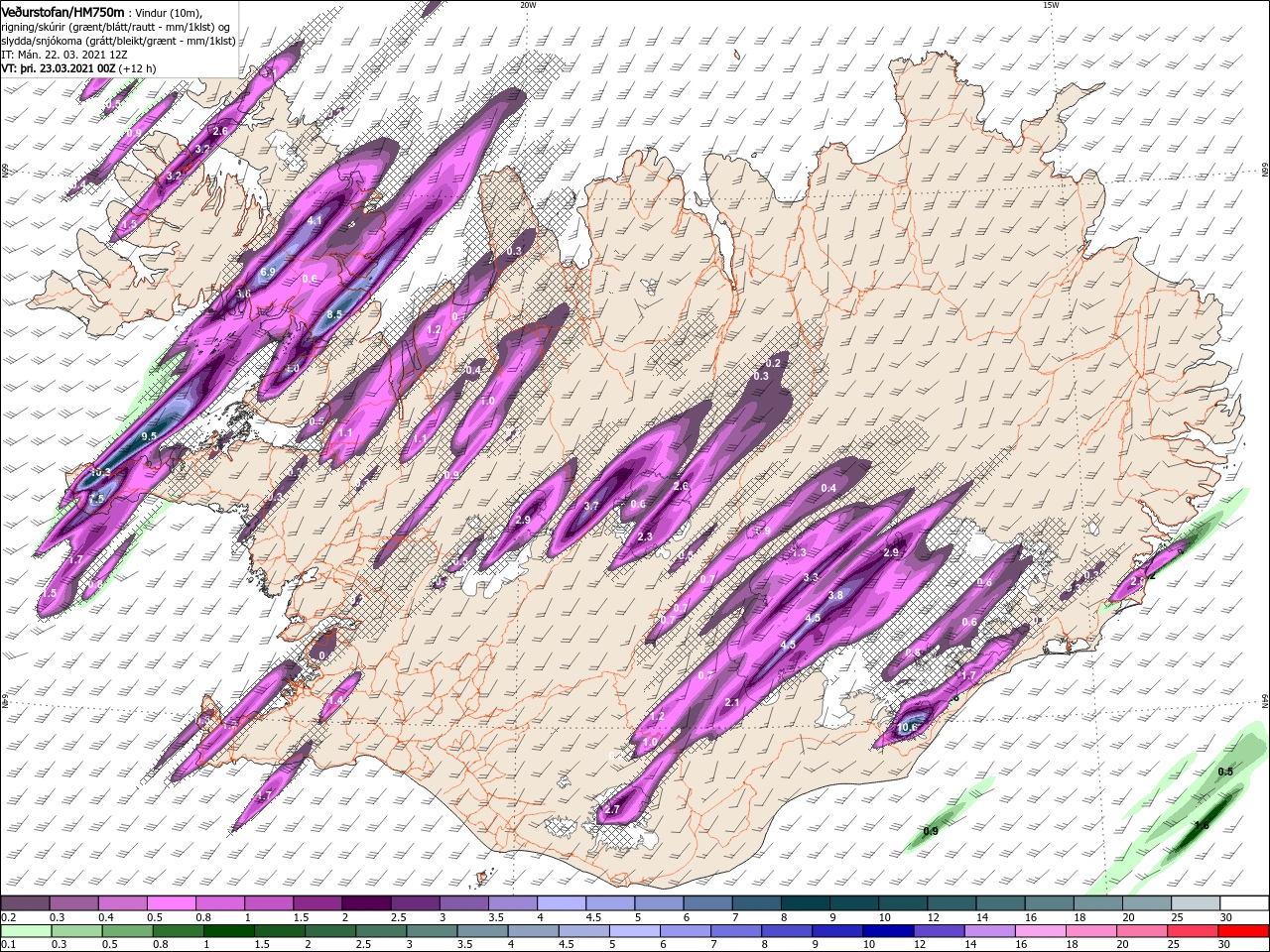
Task: Click the IT: Mán. 22. 03. 2021 12Z line
Action: (66, 55)
